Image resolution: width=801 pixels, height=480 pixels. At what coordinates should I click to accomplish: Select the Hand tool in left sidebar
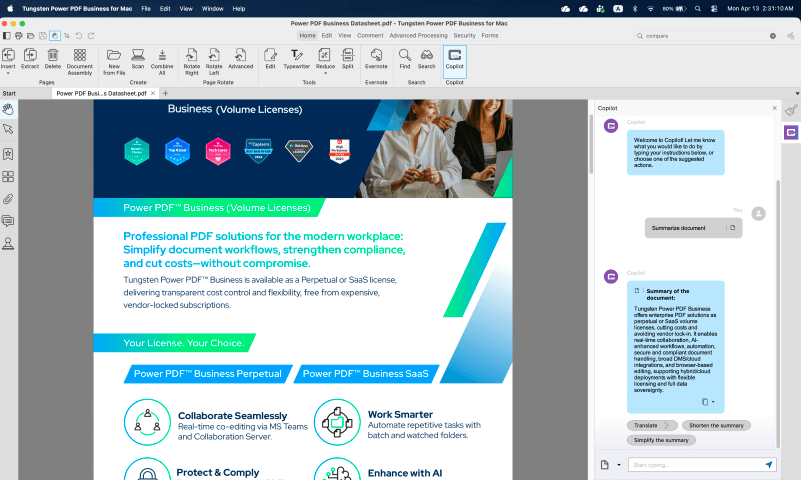point(8,109)
